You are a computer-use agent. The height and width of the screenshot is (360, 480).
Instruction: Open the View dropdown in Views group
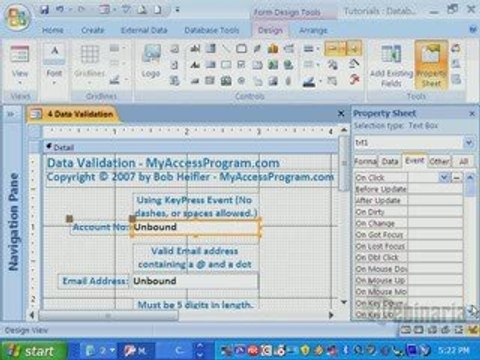tap(20, 83)
